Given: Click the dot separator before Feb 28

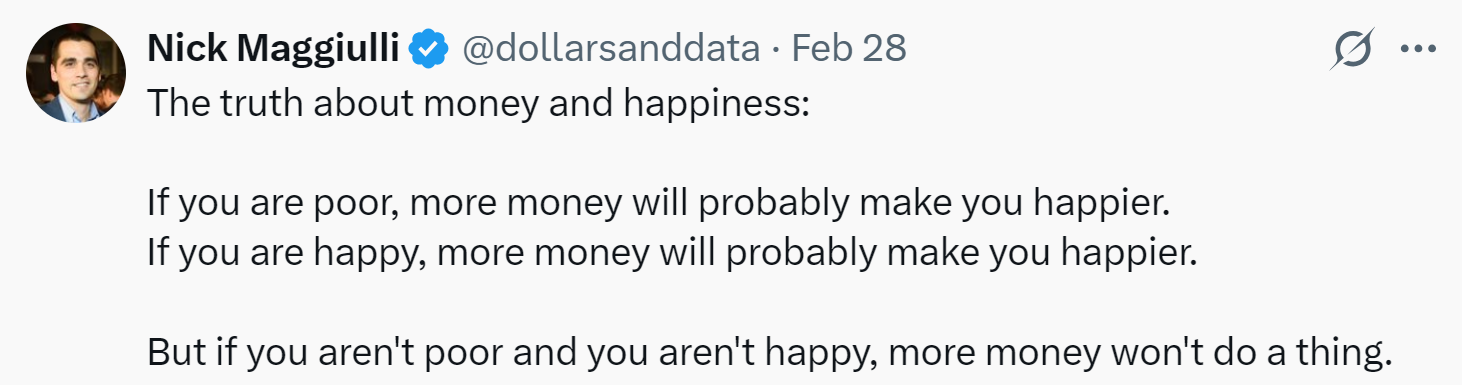Looking at the screenshot, I should pyautogui.click(x=776, y=49).
